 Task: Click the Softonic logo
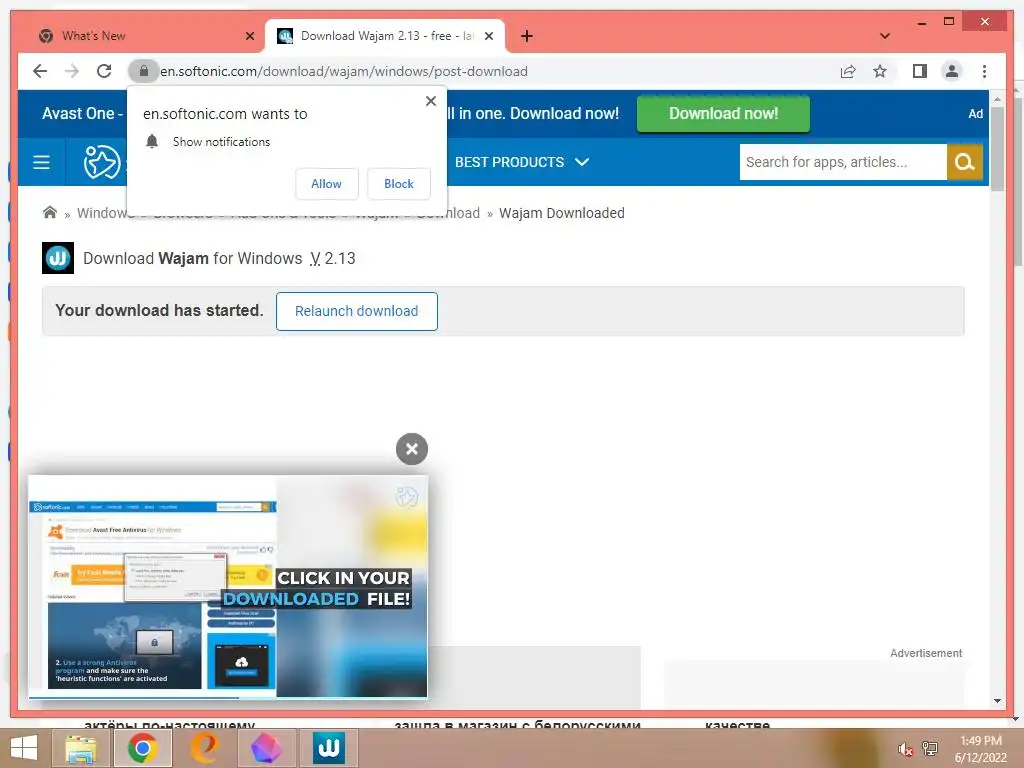pyautogui.click(x=102, y=162)
